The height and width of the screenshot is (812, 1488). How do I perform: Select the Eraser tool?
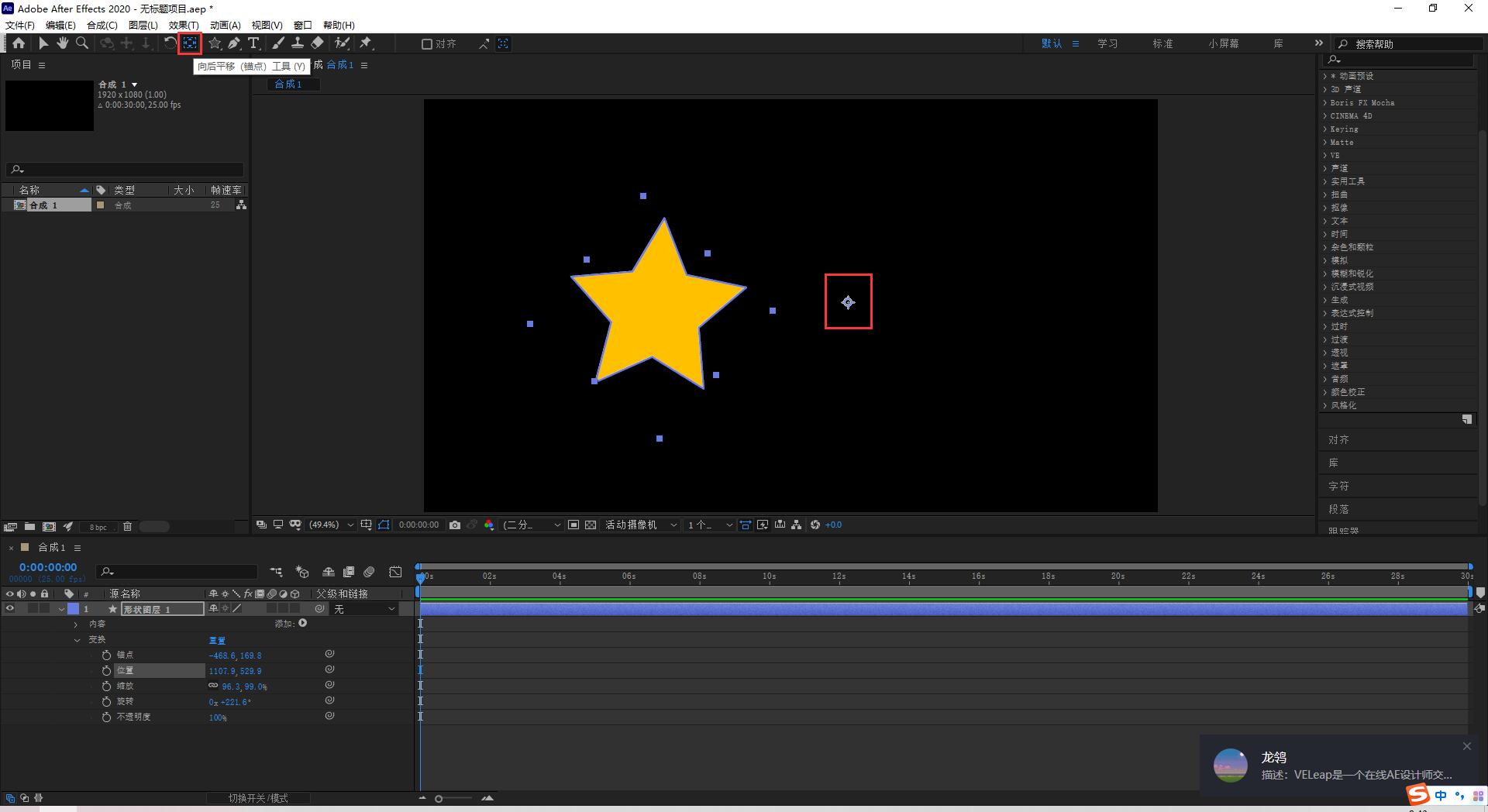pyautogui.click(x=317, y=43)
